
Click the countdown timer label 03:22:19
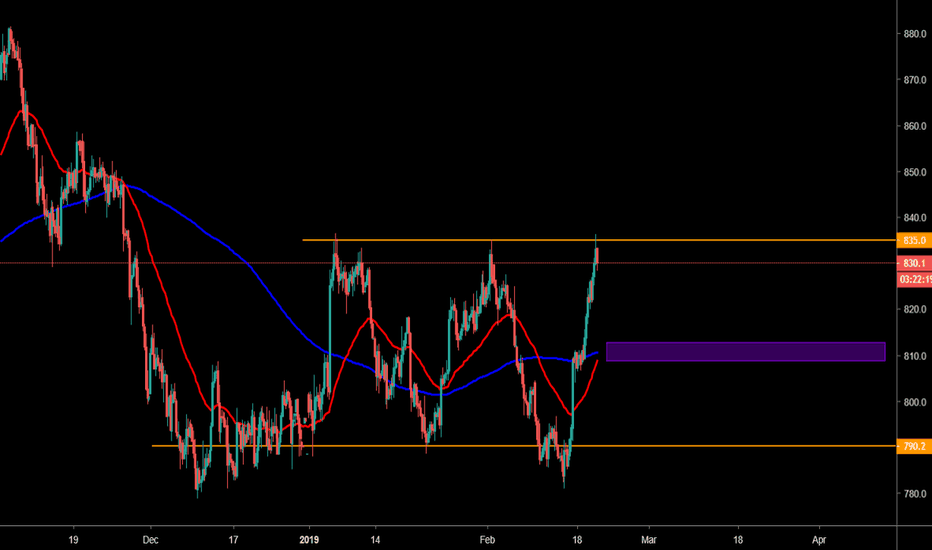tap(915, 279)
